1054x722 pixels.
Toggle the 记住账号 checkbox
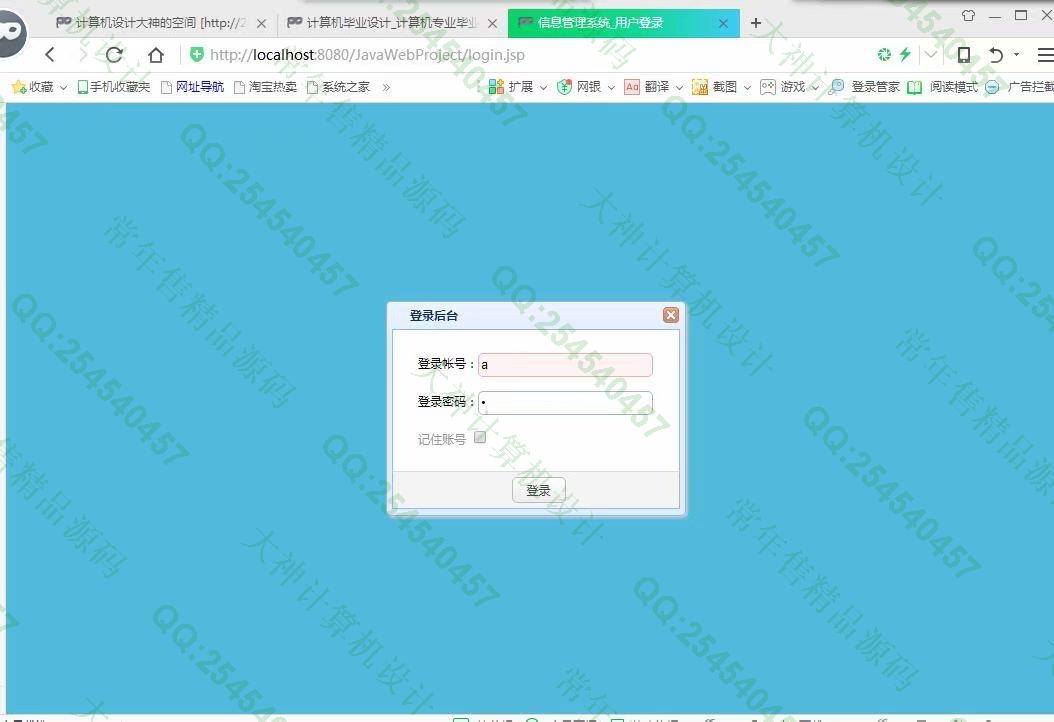pos(480,438)
